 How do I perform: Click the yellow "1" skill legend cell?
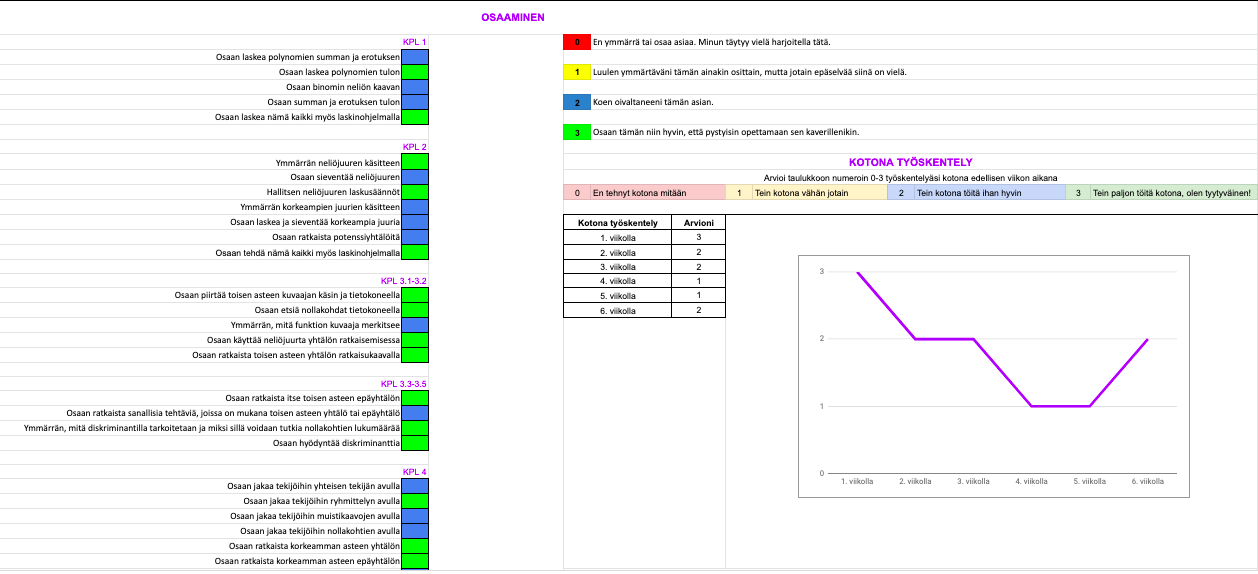coord(577,72)
